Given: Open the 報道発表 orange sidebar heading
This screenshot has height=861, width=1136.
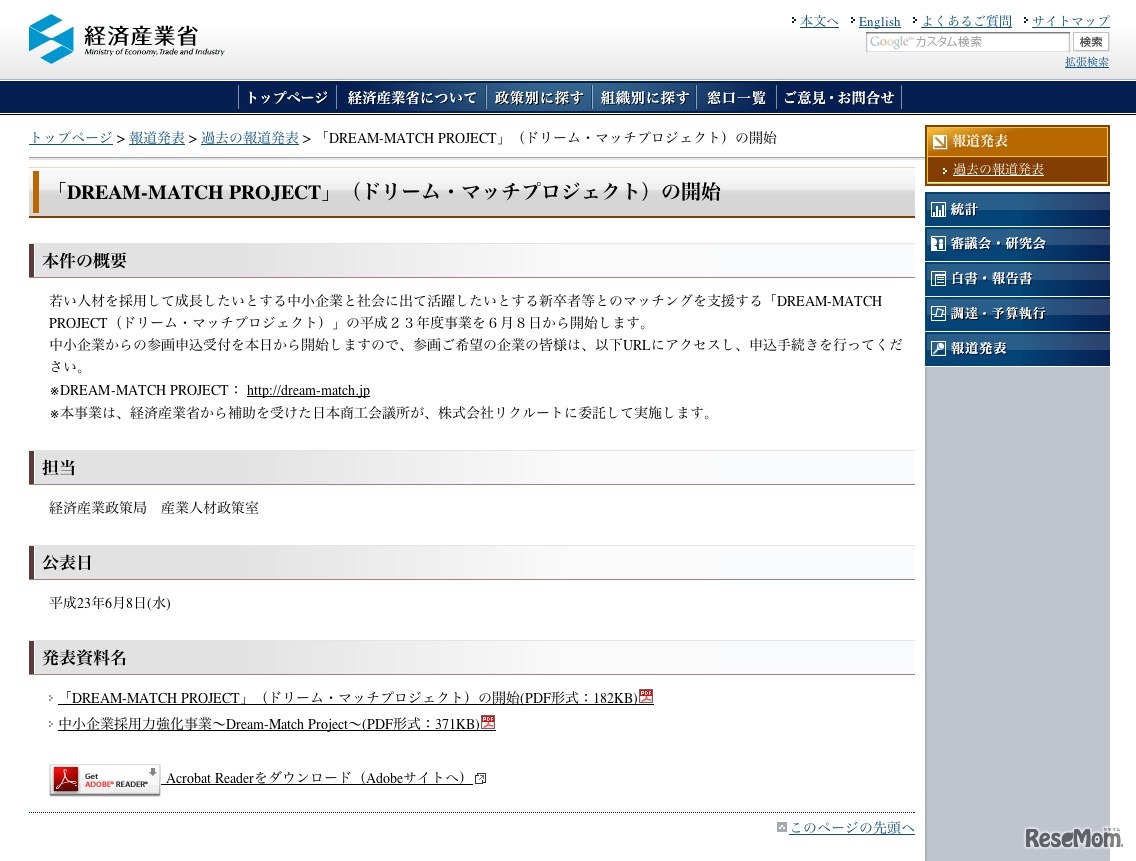Looking at the screenshot, I should click(x=1017, y=141).
